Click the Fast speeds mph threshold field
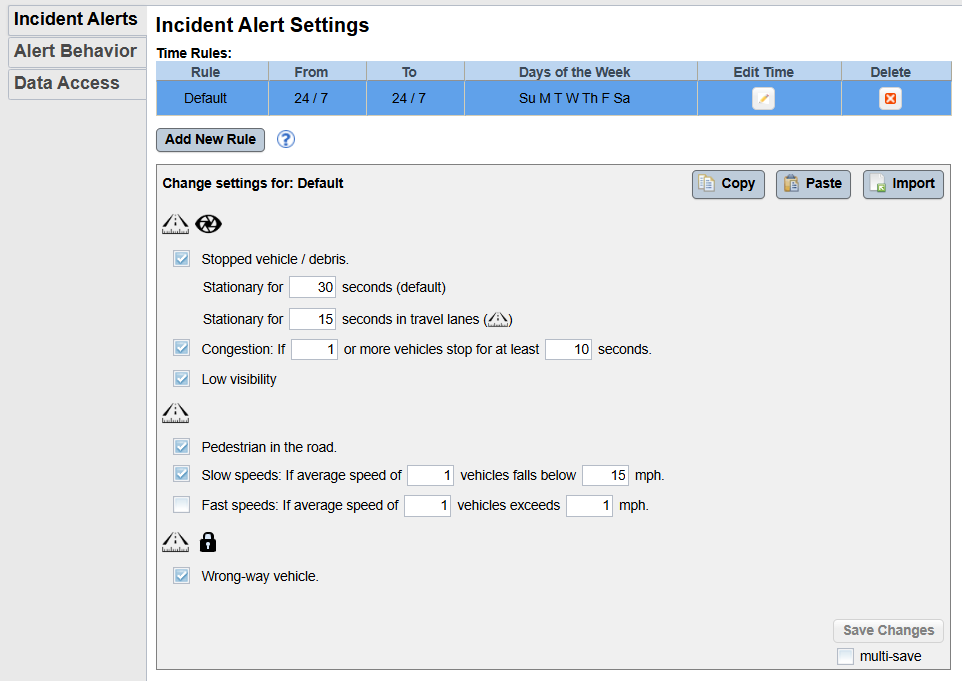962x681 pixels. click(x=590, y=506)
